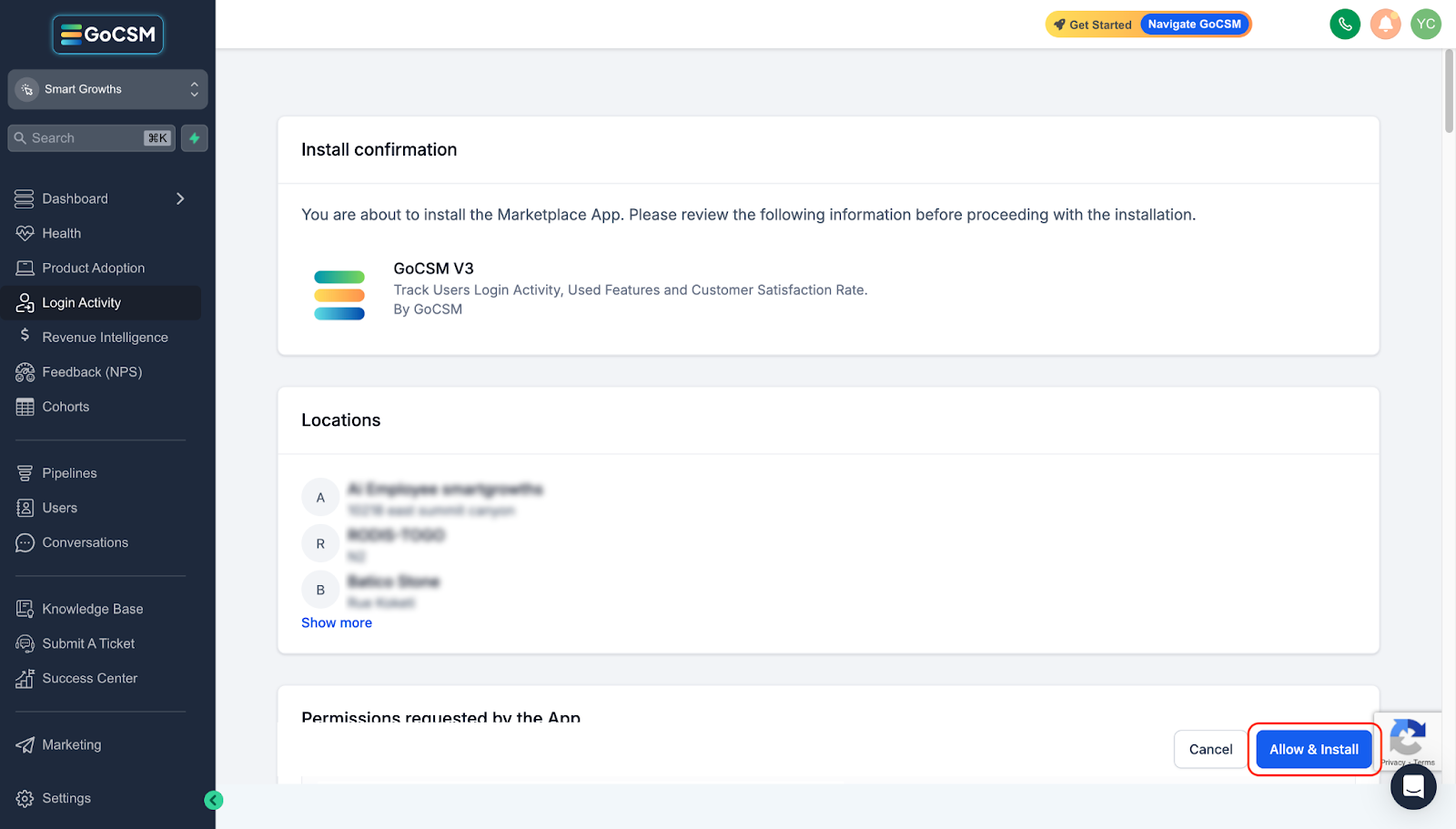Click the Health heartbeat icon
The image size is (1456, 829).
click(25, 233)
